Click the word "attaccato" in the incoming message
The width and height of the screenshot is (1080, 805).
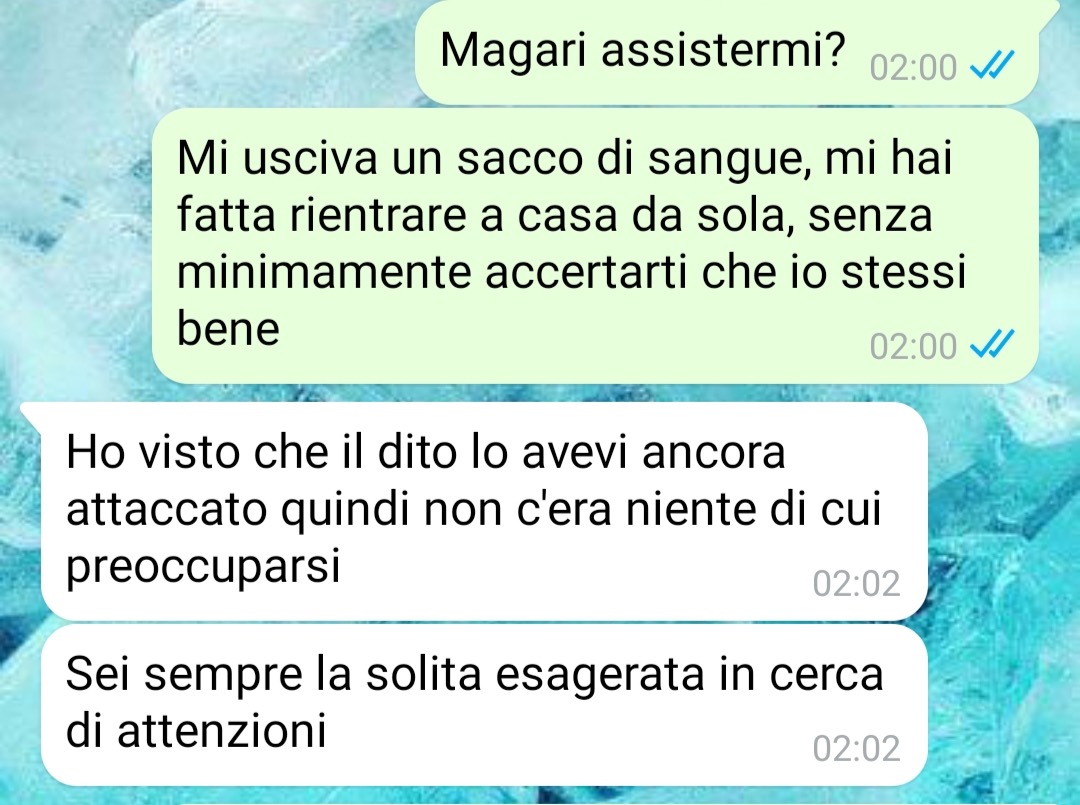(166, 510)
